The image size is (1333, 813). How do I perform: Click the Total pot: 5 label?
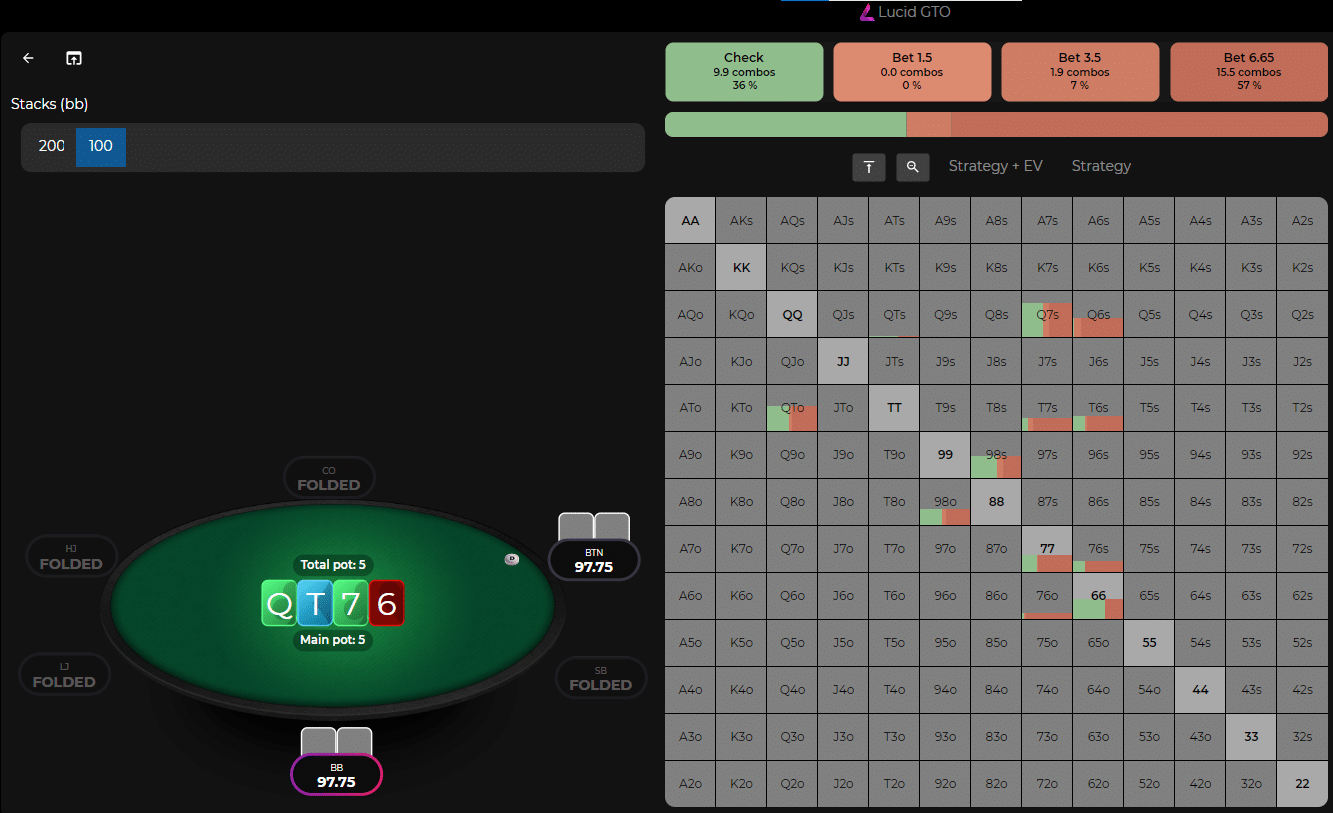pyautogui.click(x=333, y=565)
